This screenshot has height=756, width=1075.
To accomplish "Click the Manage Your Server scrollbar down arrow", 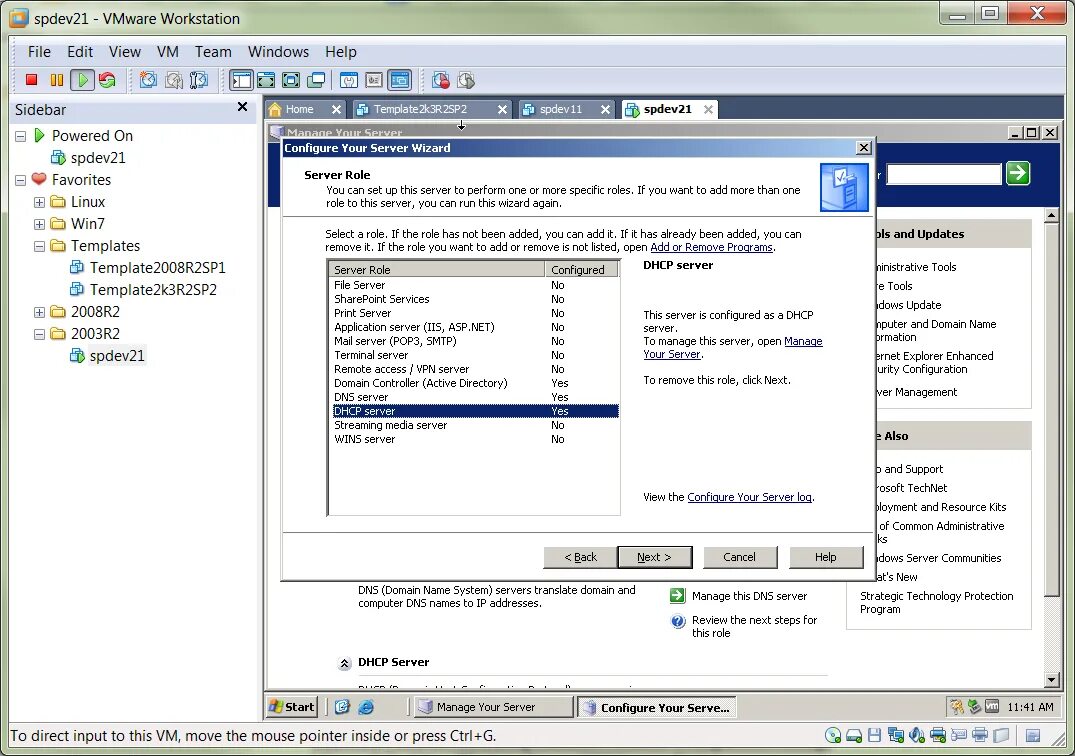I will [x=1051, y=680].
